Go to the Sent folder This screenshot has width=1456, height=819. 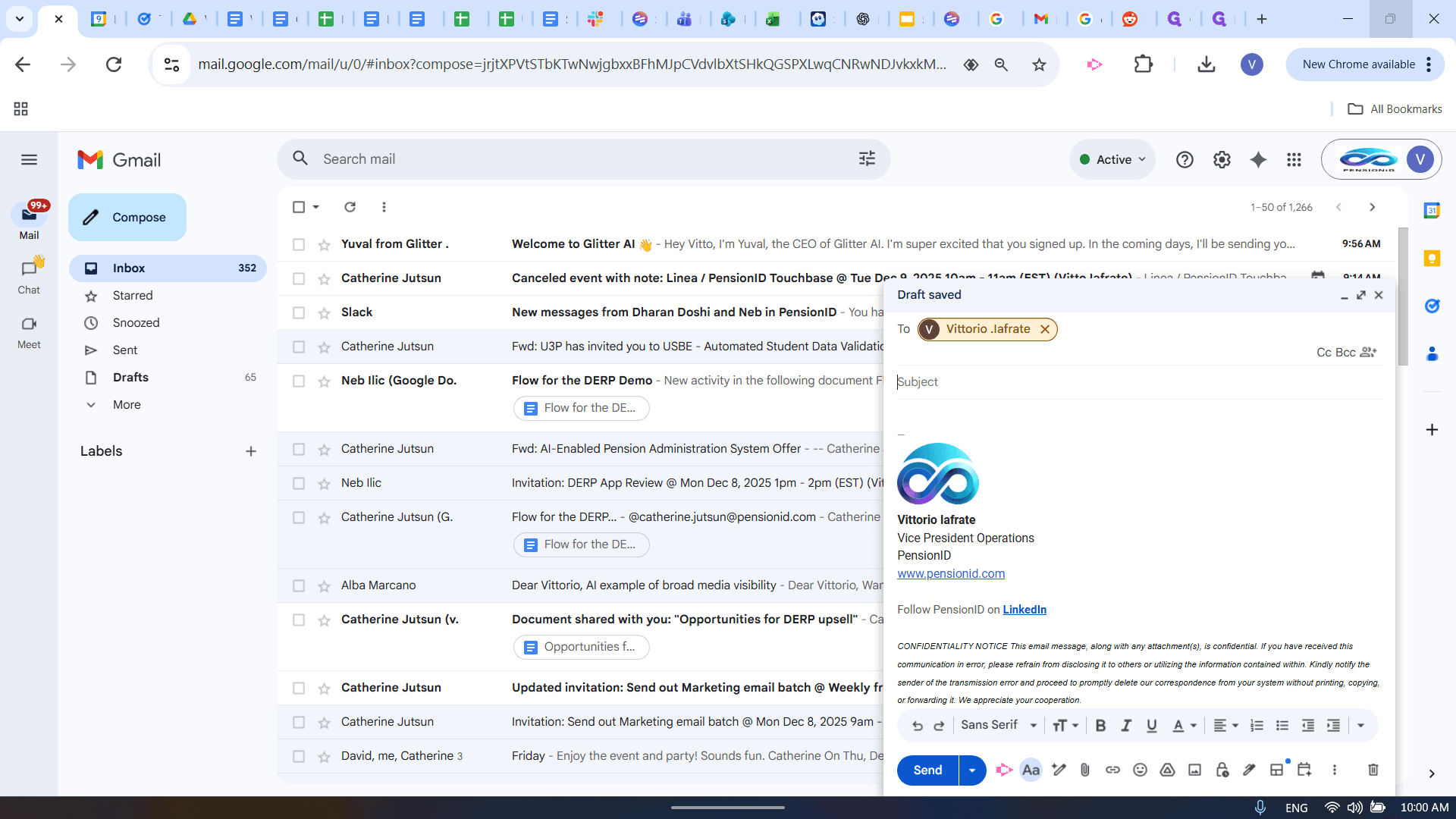coord(125,350)
